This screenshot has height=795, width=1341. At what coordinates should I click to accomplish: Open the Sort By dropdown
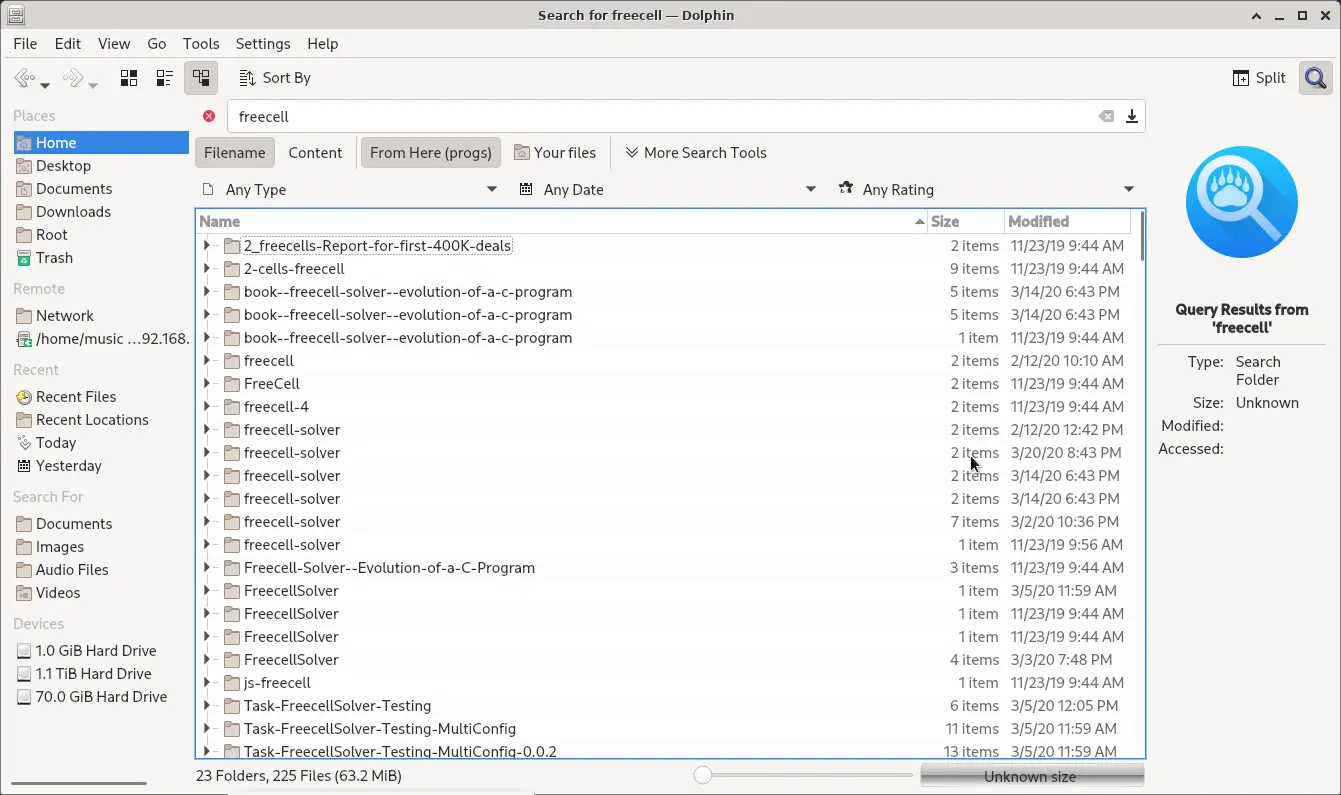(x=275, y=78)
